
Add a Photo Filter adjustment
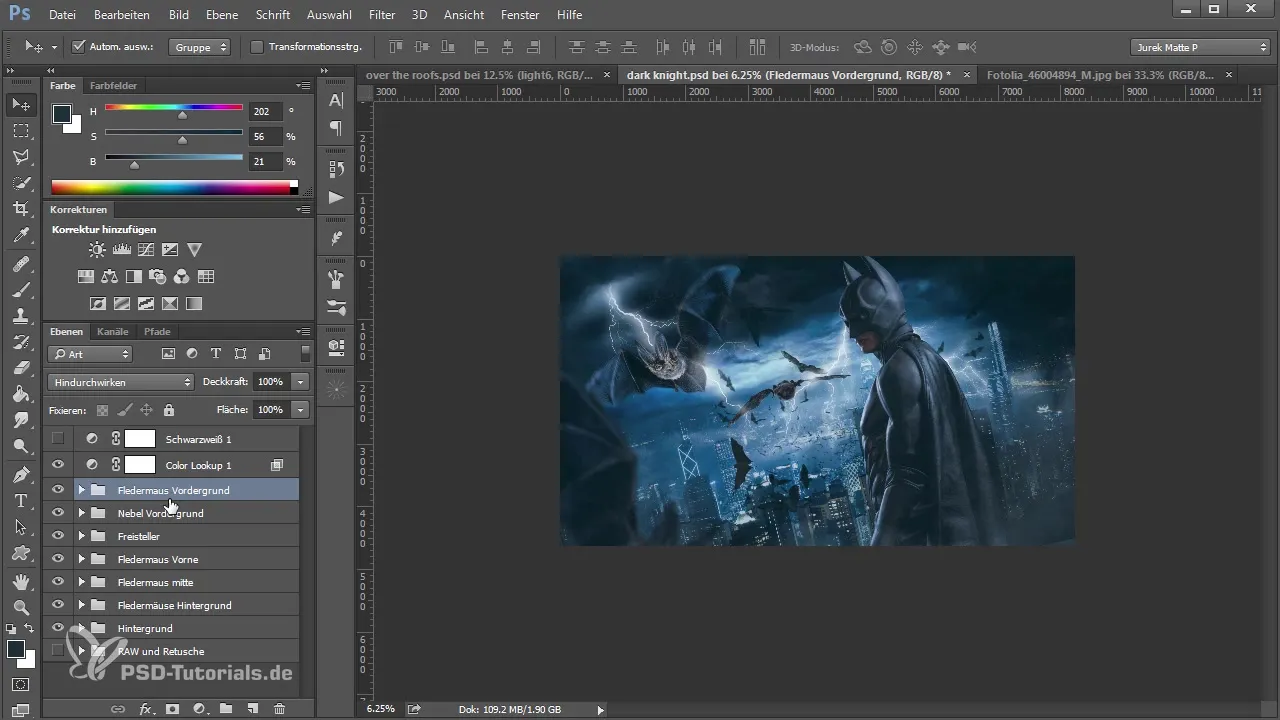158,277
